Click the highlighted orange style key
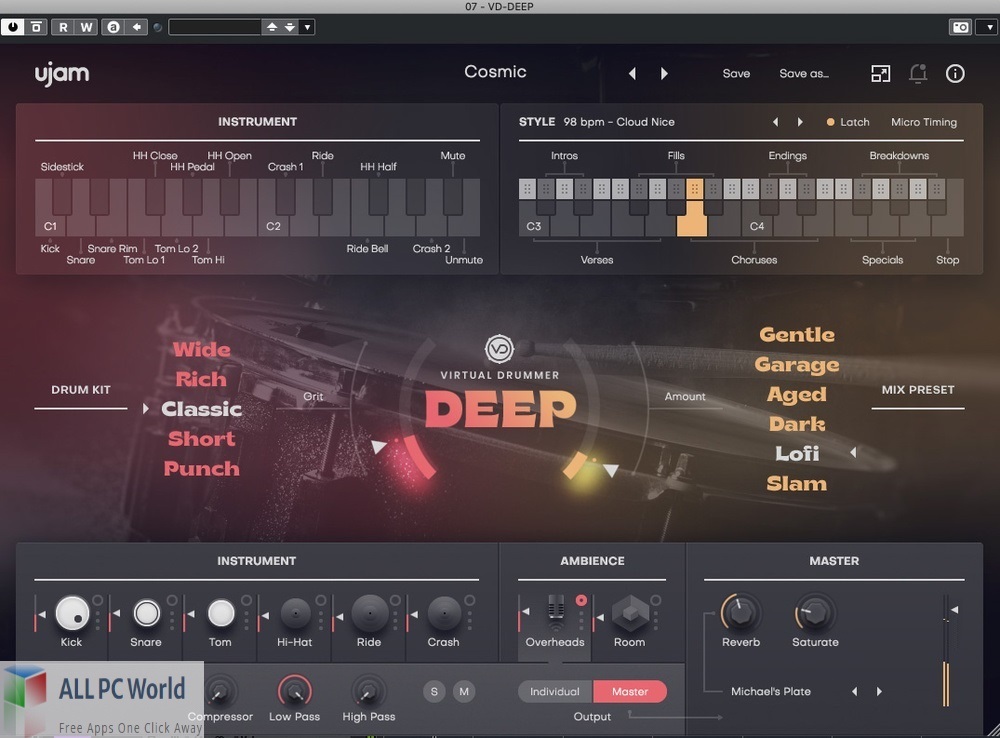The width and height of the screenshot is (1000, 738). [692, 209]
